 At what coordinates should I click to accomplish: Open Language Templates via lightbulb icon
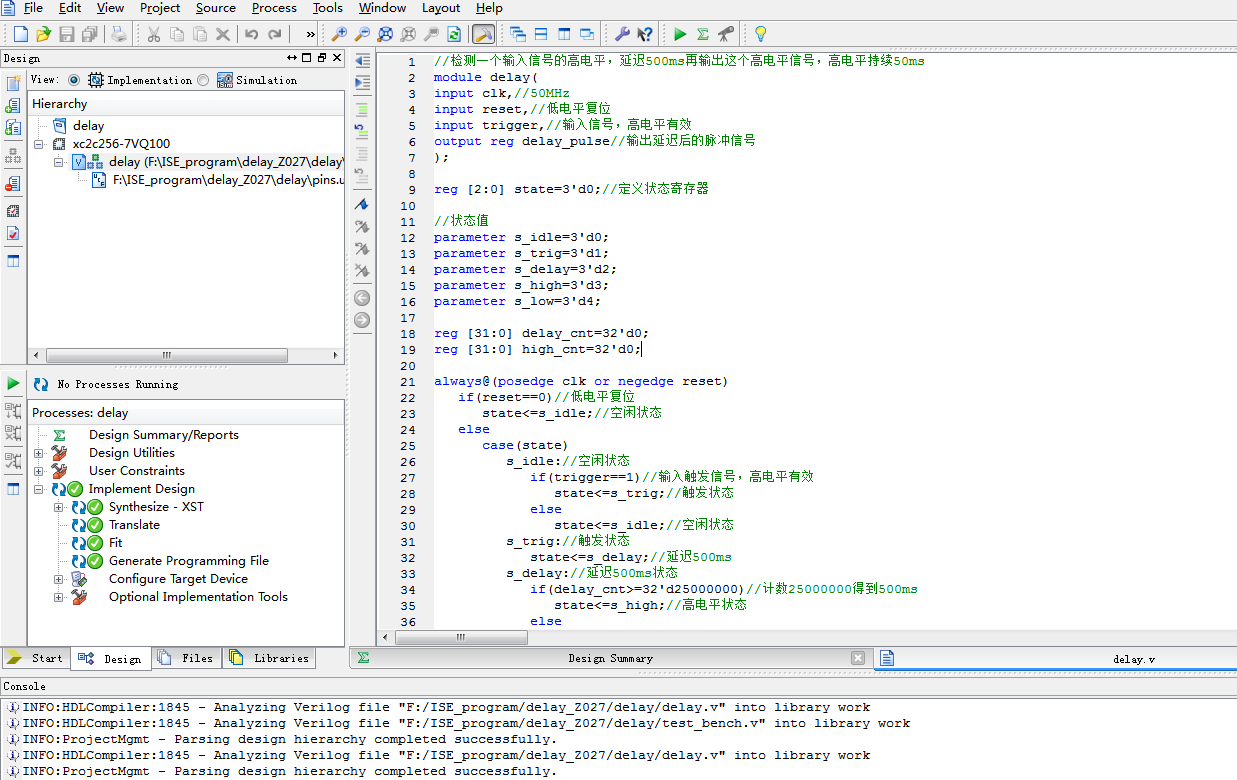click(x=759, y=33)
